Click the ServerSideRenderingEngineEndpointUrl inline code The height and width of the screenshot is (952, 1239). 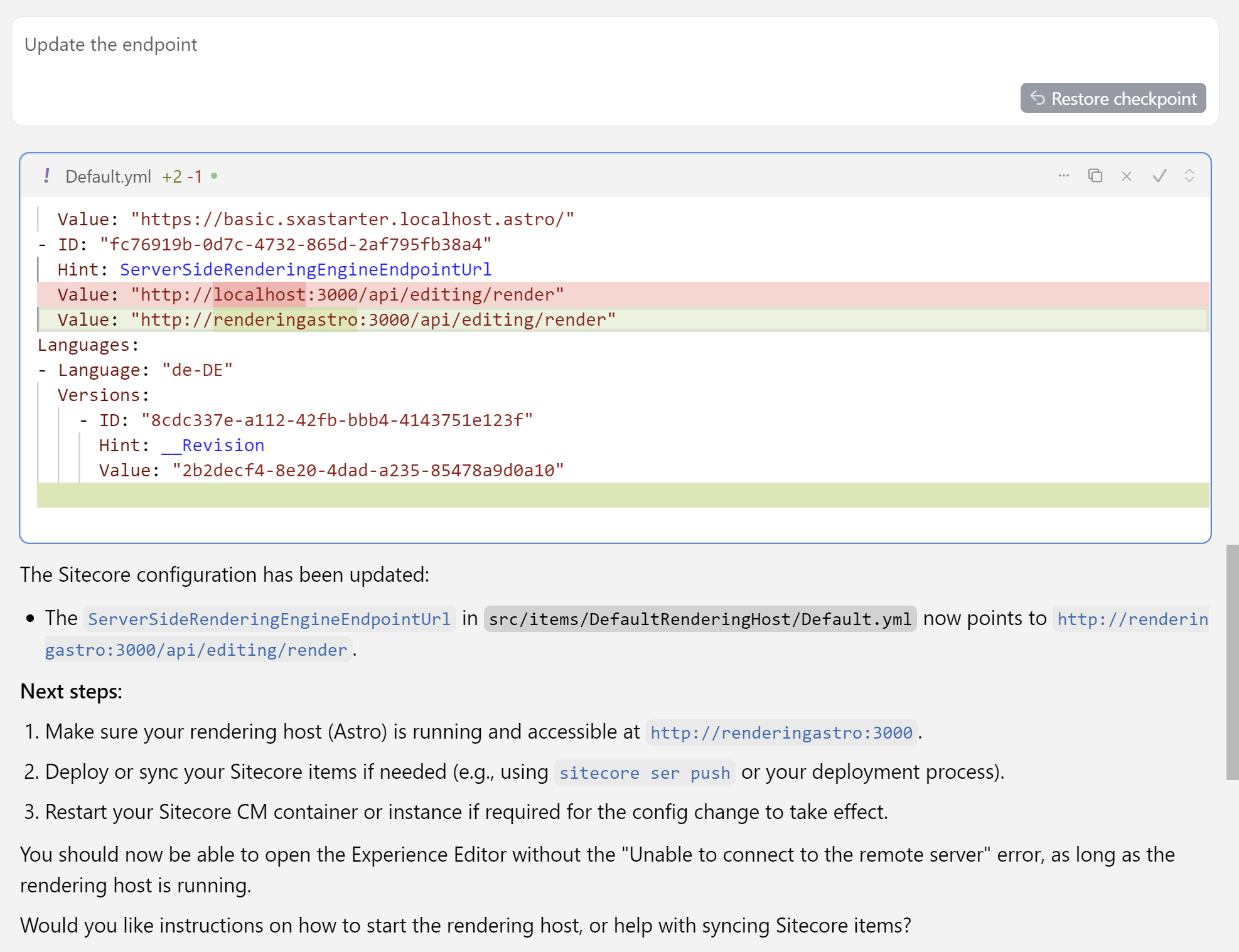(269, 619)
